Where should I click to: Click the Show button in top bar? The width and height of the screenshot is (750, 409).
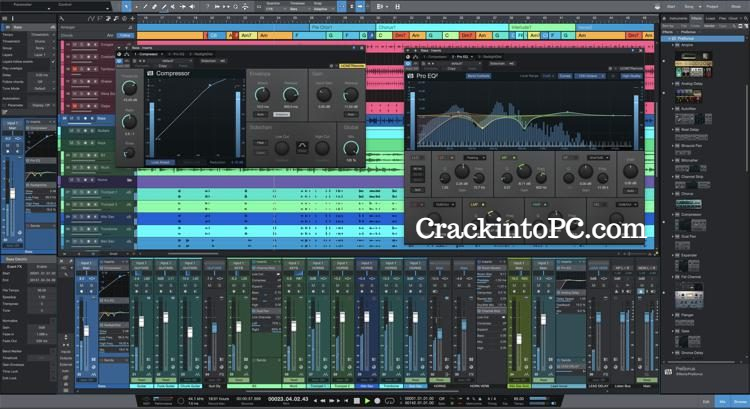click(x=736, y=6)
